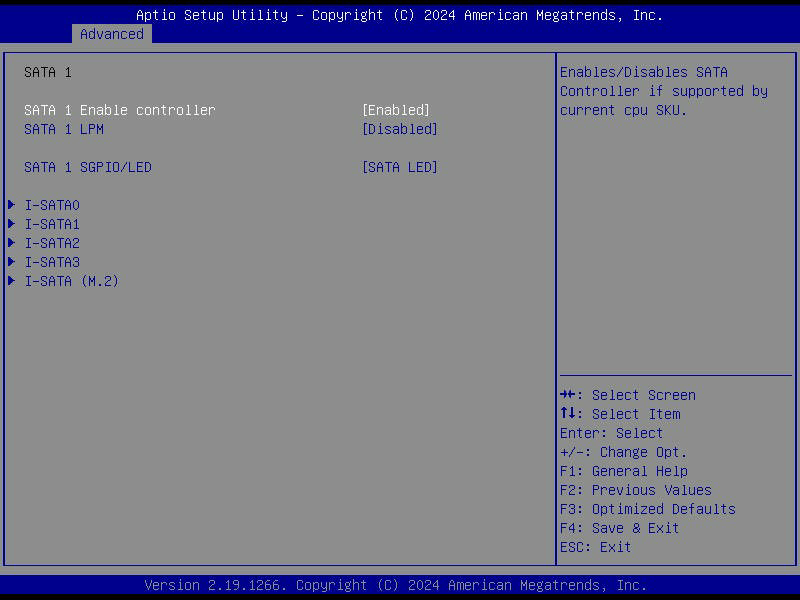Highlight the SATA 1 SGPIO/LED label
The image size is (800, 600).
coord(88,167)
